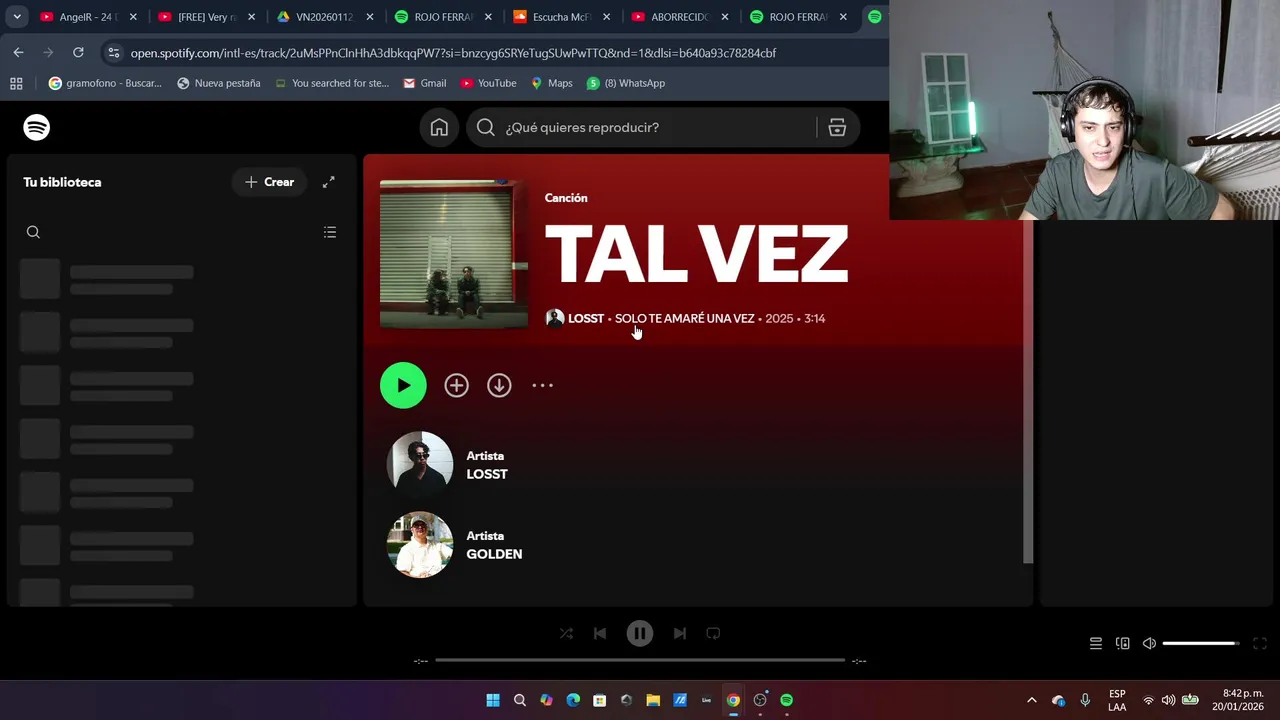
Task: Click the LOSST artist round photo
Action: (x=420, y=464)
